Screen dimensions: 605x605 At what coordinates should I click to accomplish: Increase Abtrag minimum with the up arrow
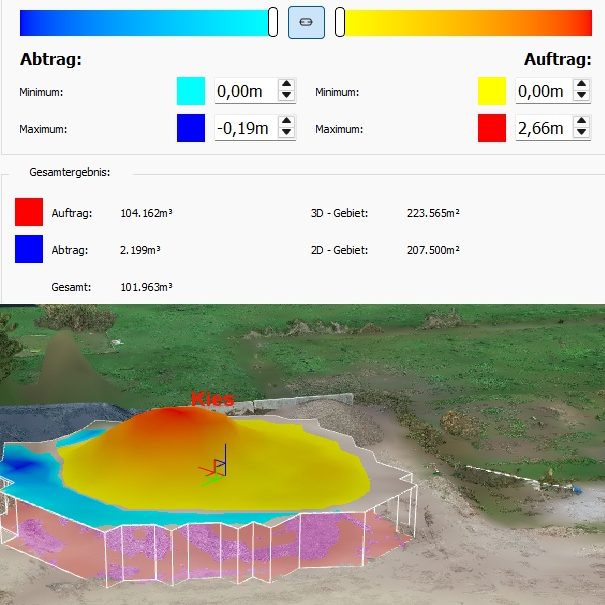pos(286,86)
